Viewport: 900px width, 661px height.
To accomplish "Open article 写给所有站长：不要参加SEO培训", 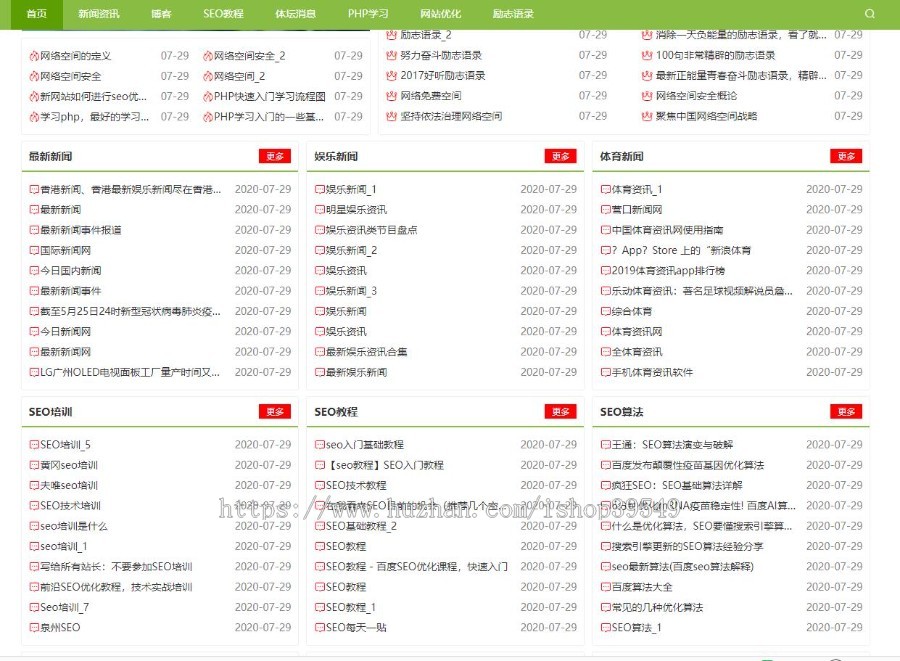I will click(x=116, y=567).
